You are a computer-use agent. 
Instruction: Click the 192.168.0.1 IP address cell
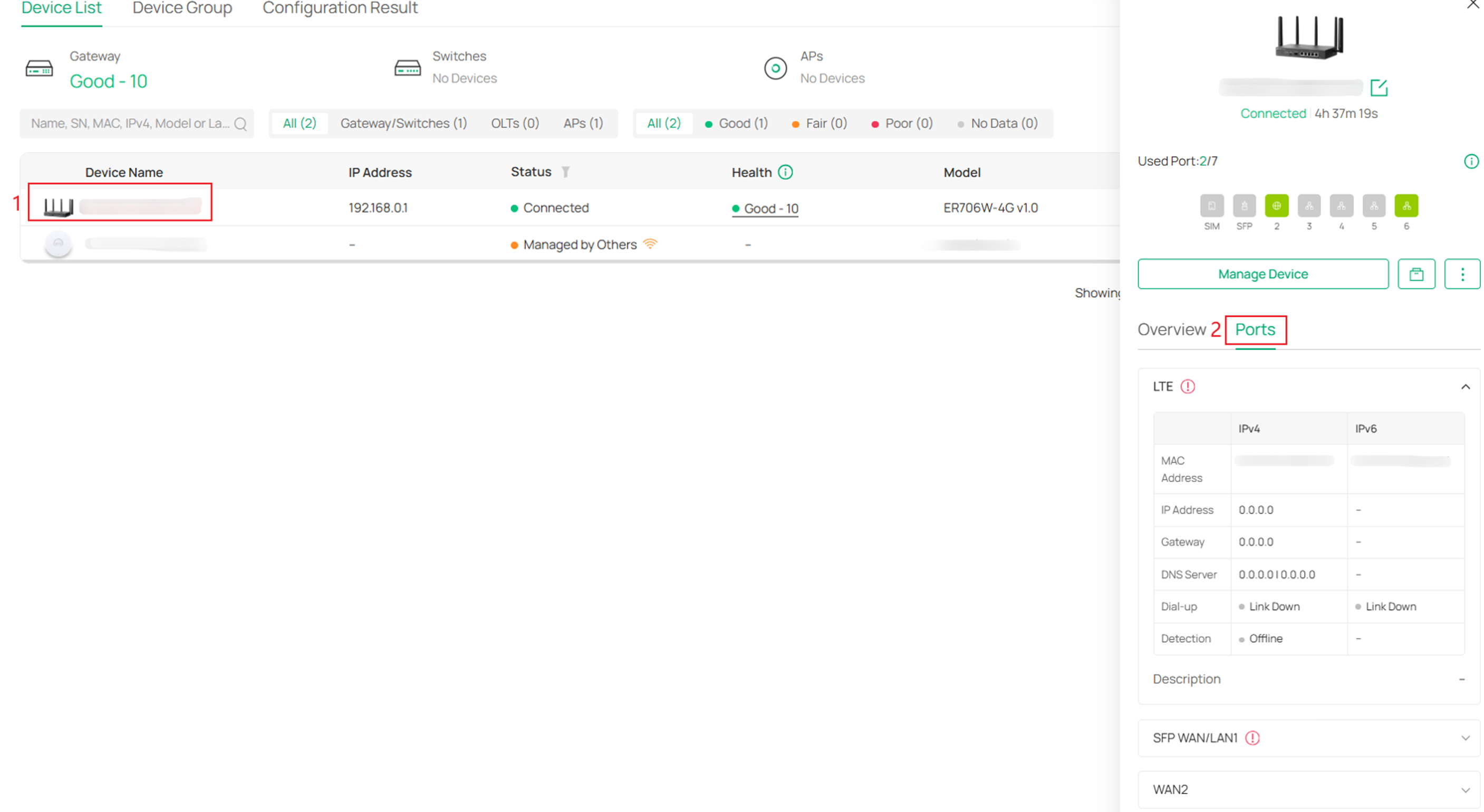[378, 208]
